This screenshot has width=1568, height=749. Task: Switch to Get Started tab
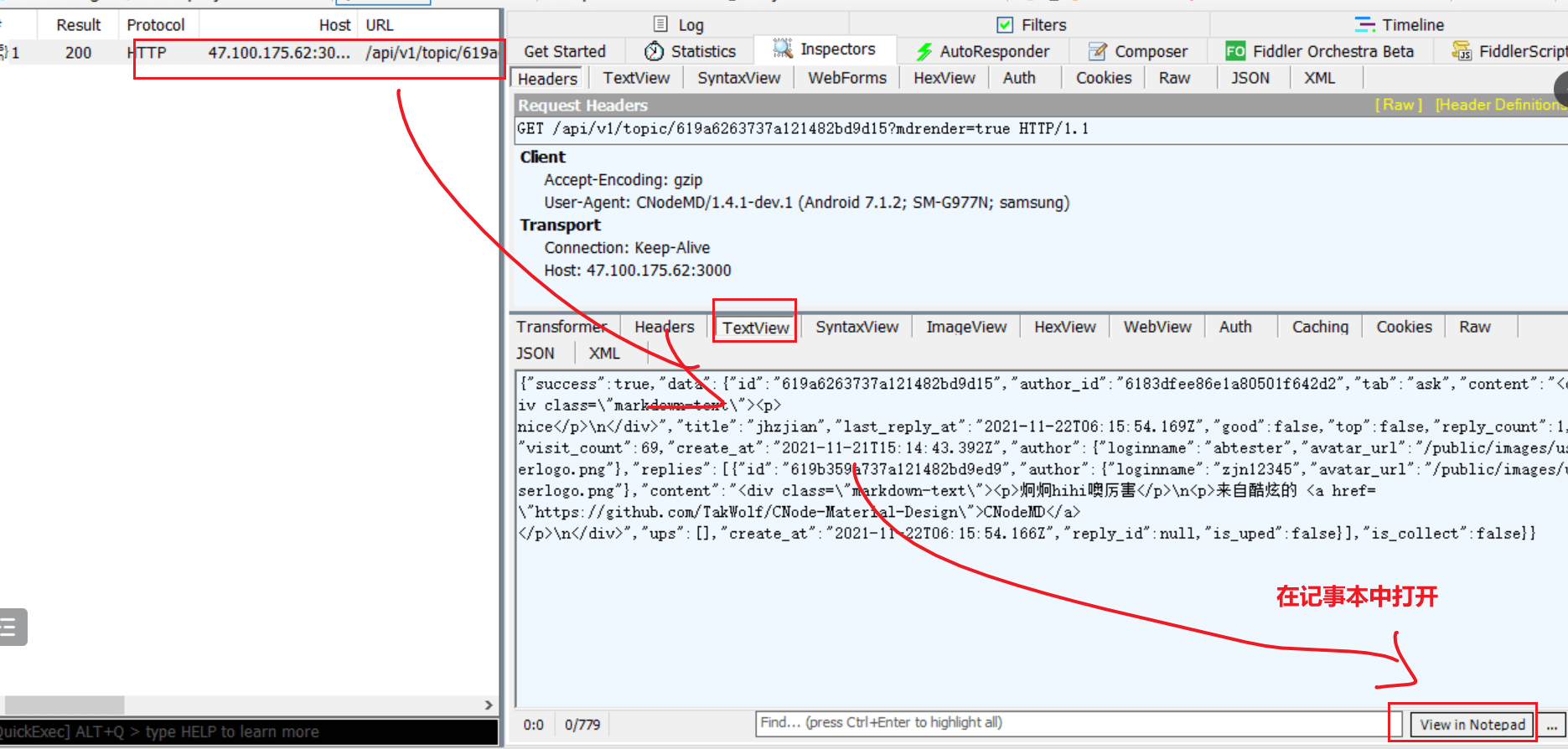[x=565, y=51]
